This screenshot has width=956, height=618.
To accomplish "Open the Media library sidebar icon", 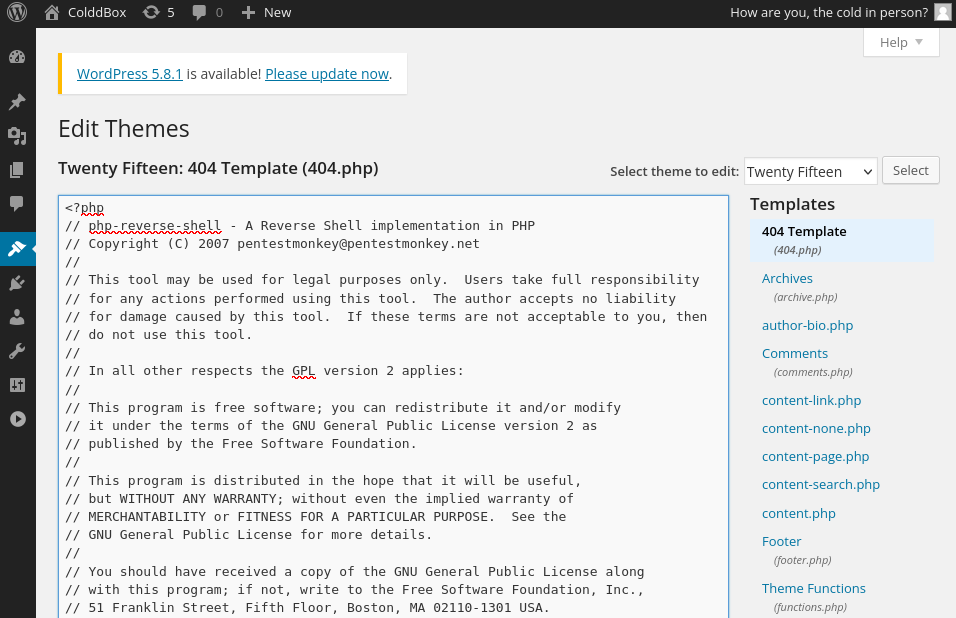I will tap(17, 136).
